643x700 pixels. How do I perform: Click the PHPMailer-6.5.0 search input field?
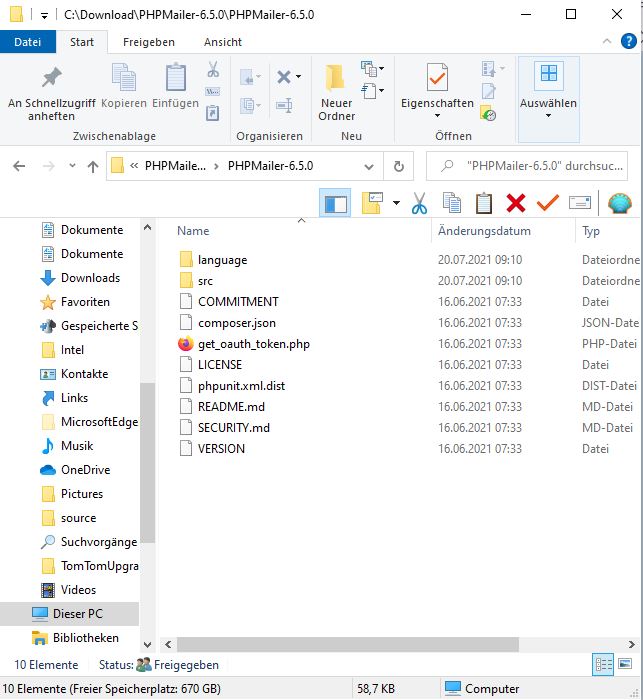point(540,166)
